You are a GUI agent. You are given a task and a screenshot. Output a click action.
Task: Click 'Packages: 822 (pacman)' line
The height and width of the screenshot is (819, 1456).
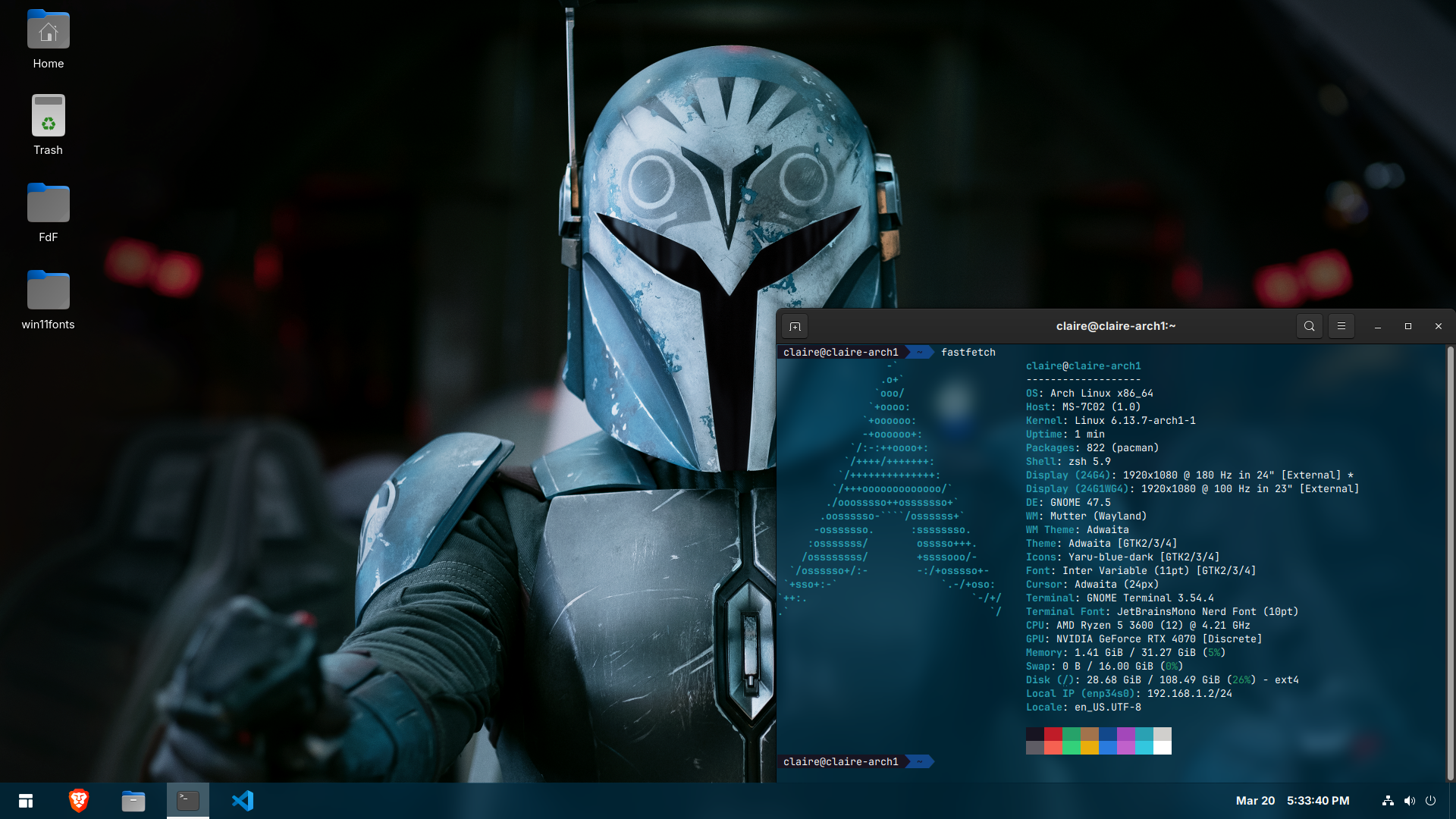pos(1093,448)
